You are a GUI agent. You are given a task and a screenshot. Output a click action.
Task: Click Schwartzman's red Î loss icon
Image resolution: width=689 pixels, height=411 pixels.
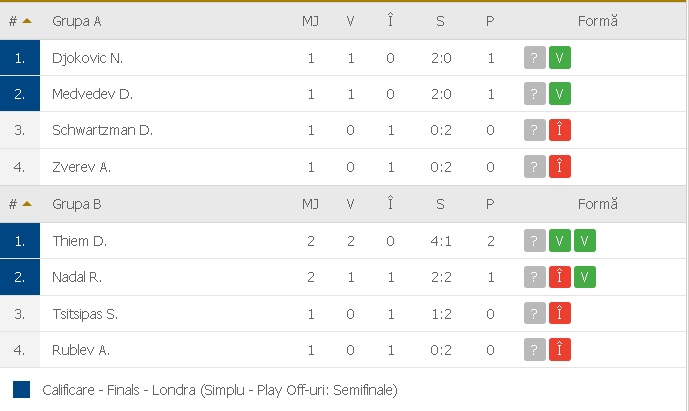560,131
